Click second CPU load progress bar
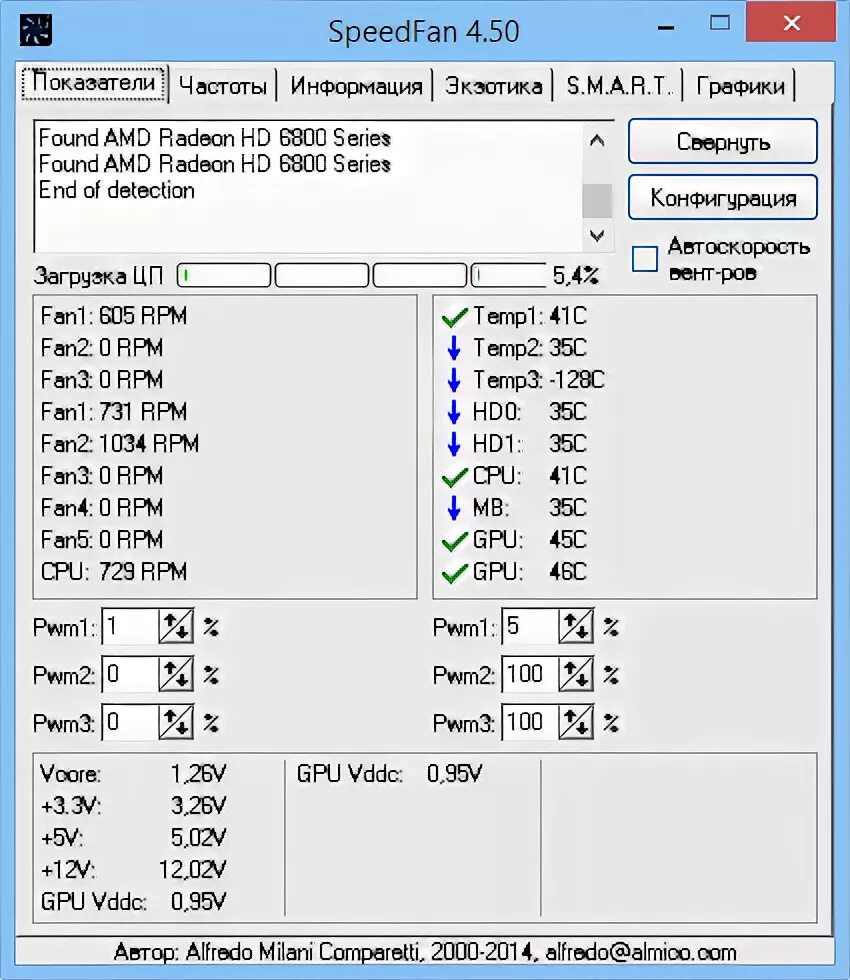This screenshot has height=980, width=850. [x=322, y=275]
